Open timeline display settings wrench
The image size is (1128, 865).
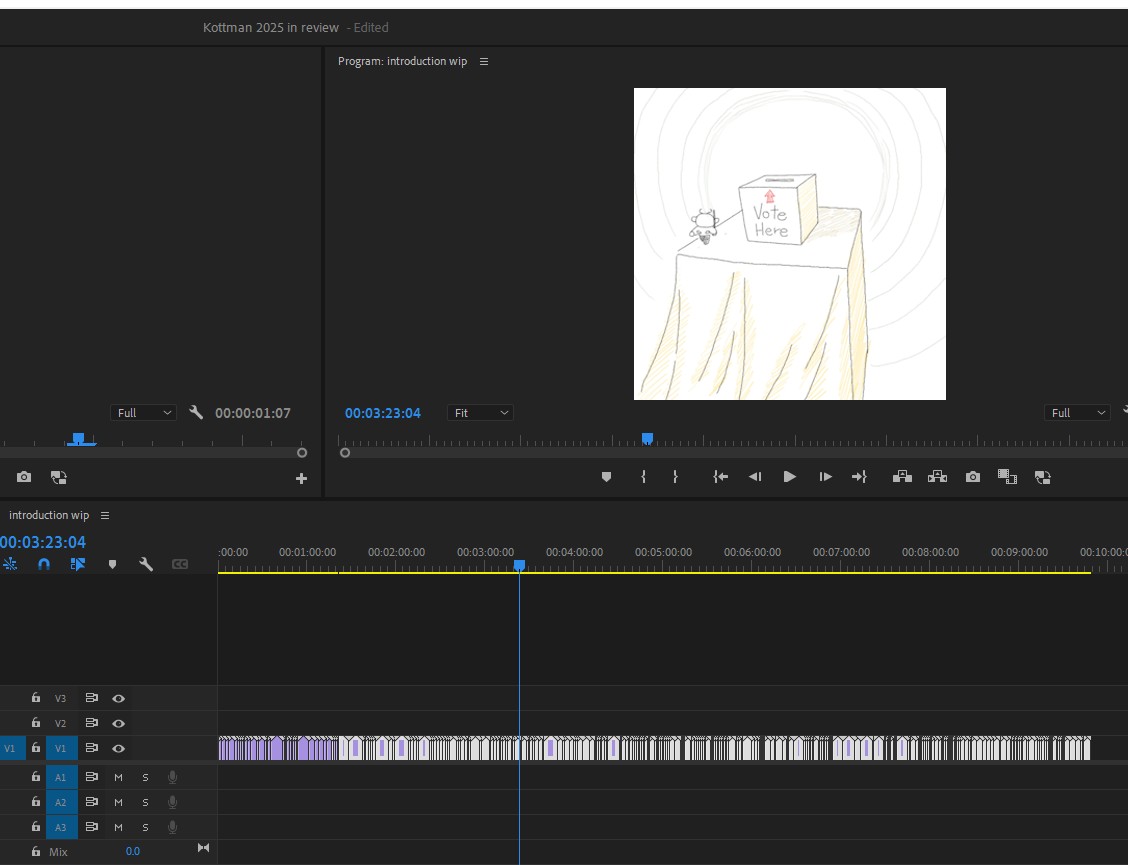click(146, 564)
